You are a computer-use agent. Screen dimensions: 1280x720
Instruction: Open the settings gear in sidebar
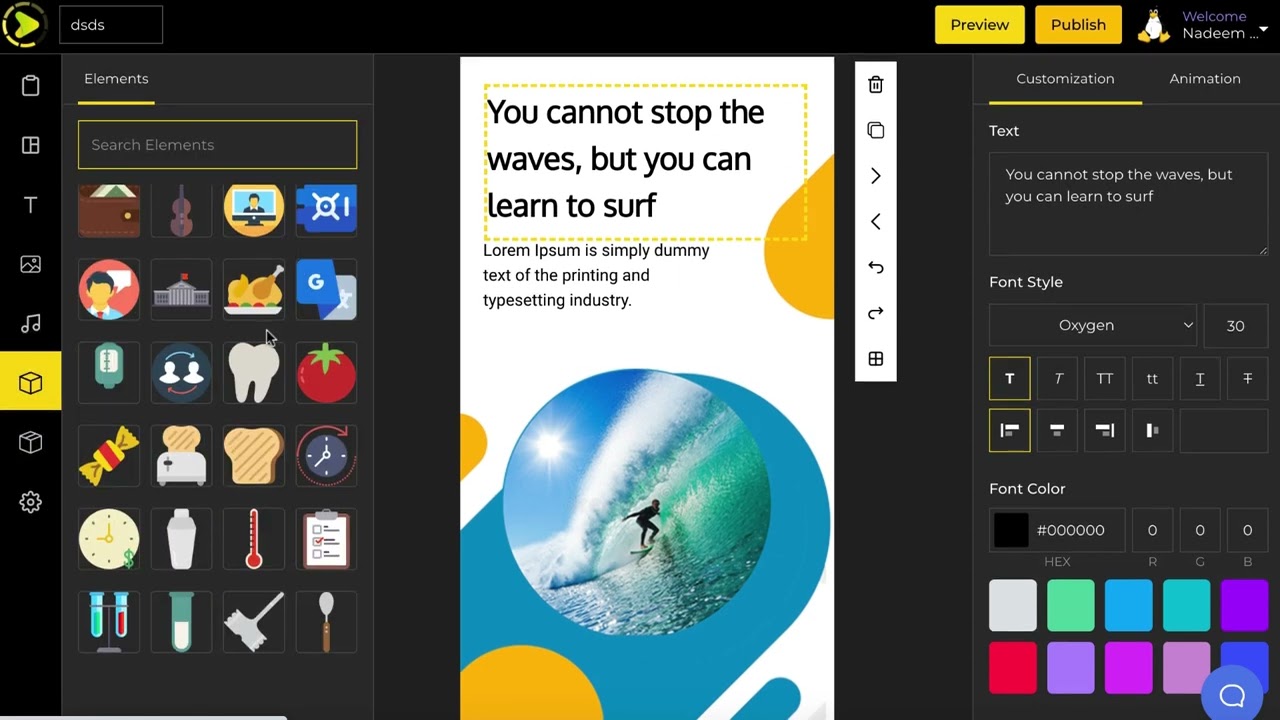30,502
